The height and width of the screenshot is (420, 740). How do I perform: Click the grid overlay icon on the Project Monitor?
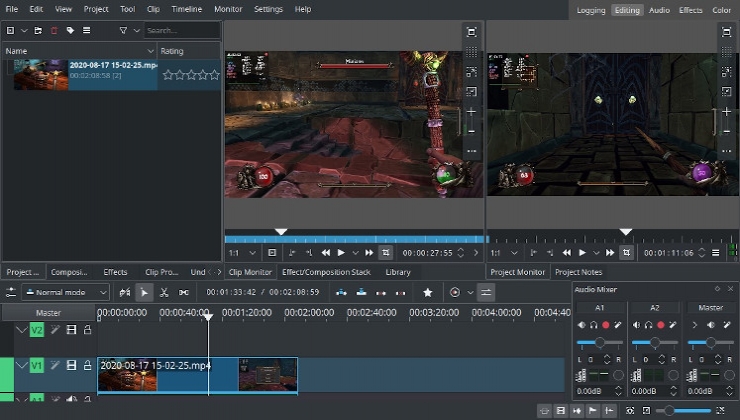(x=726, y=52)
